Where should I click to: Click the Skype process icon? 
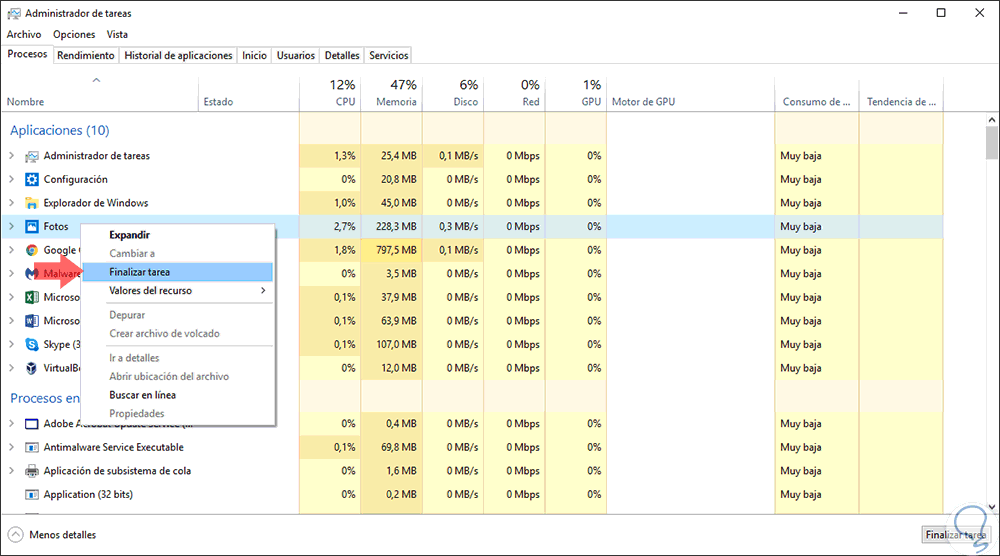click(30, 344)
